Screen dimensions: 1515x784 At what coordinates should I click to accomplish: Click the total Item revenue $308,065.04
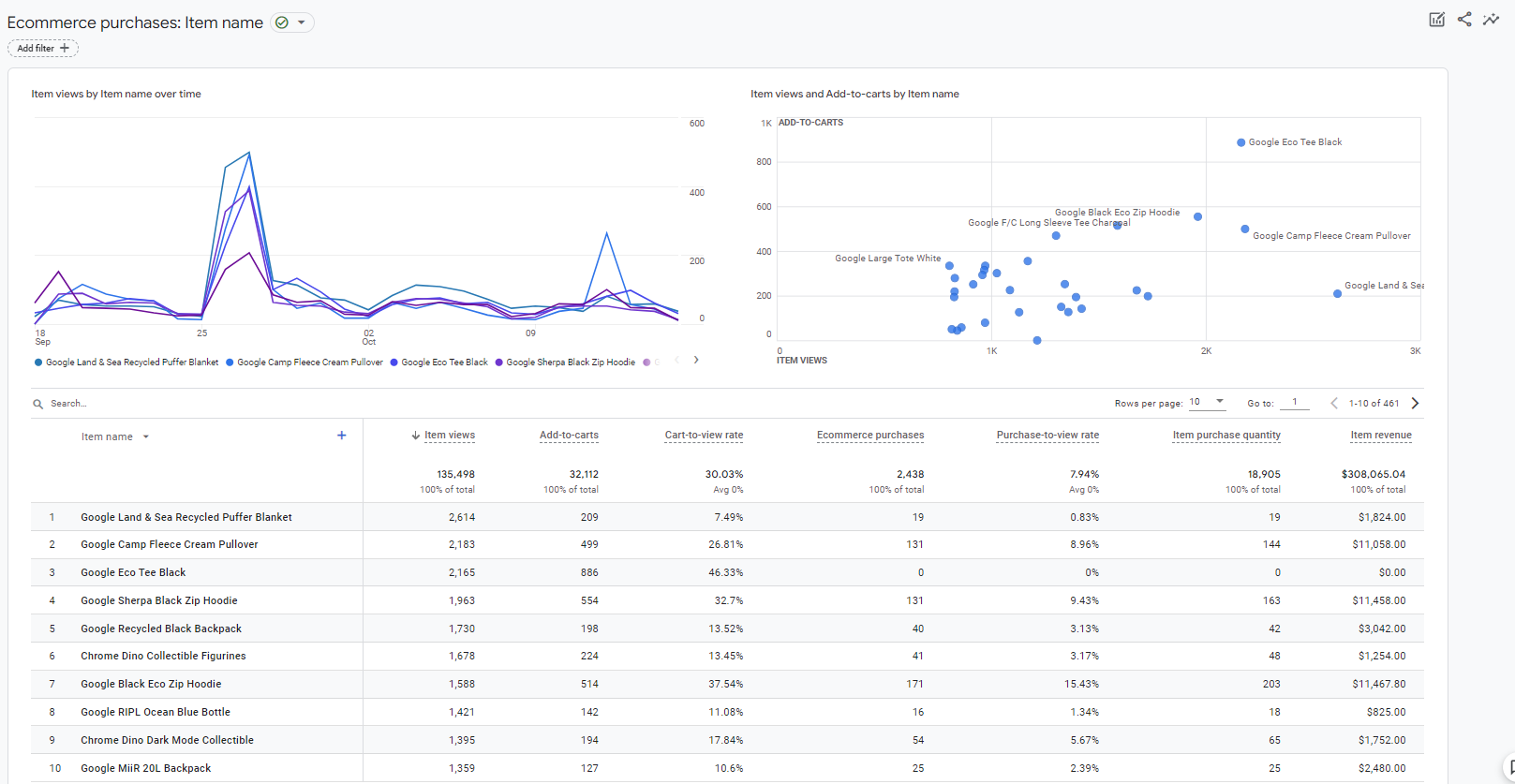pyautogui.click(x=1374, y=474)
